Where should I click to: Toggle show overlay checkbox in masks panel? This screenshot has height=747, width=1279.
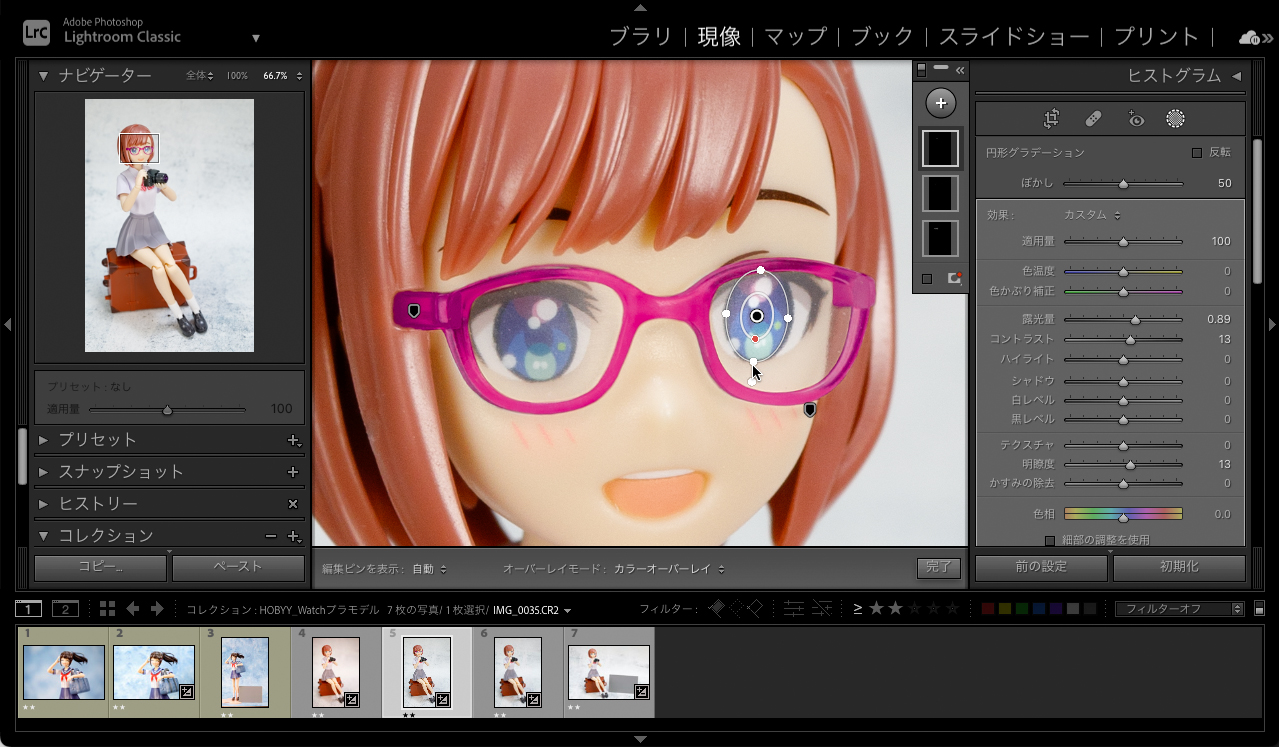(927, 279)
